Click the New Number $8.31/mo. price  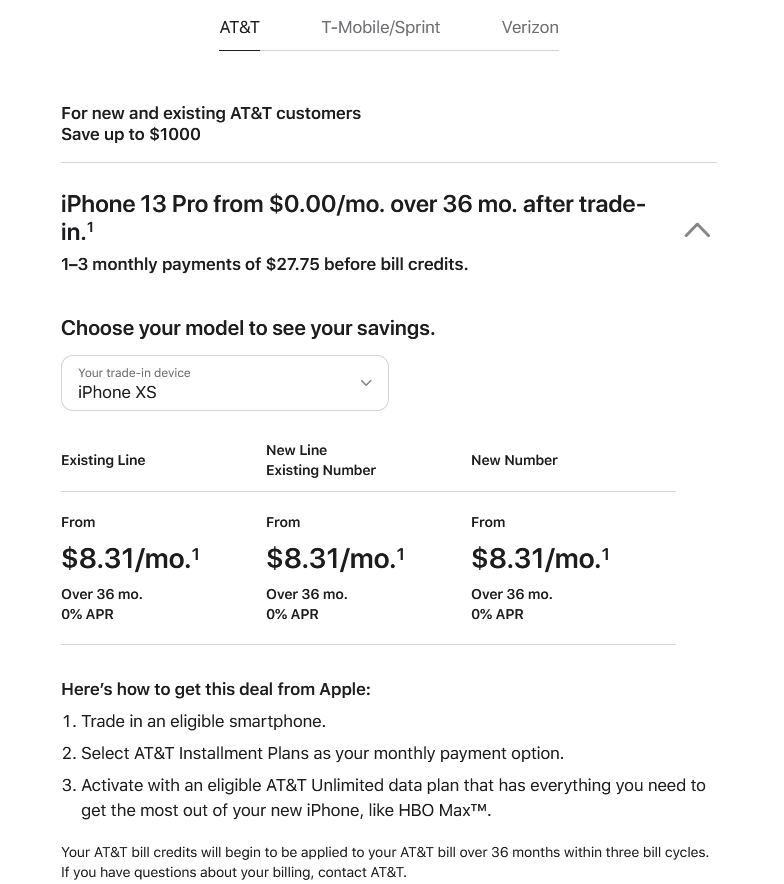(x=535, y=558)
